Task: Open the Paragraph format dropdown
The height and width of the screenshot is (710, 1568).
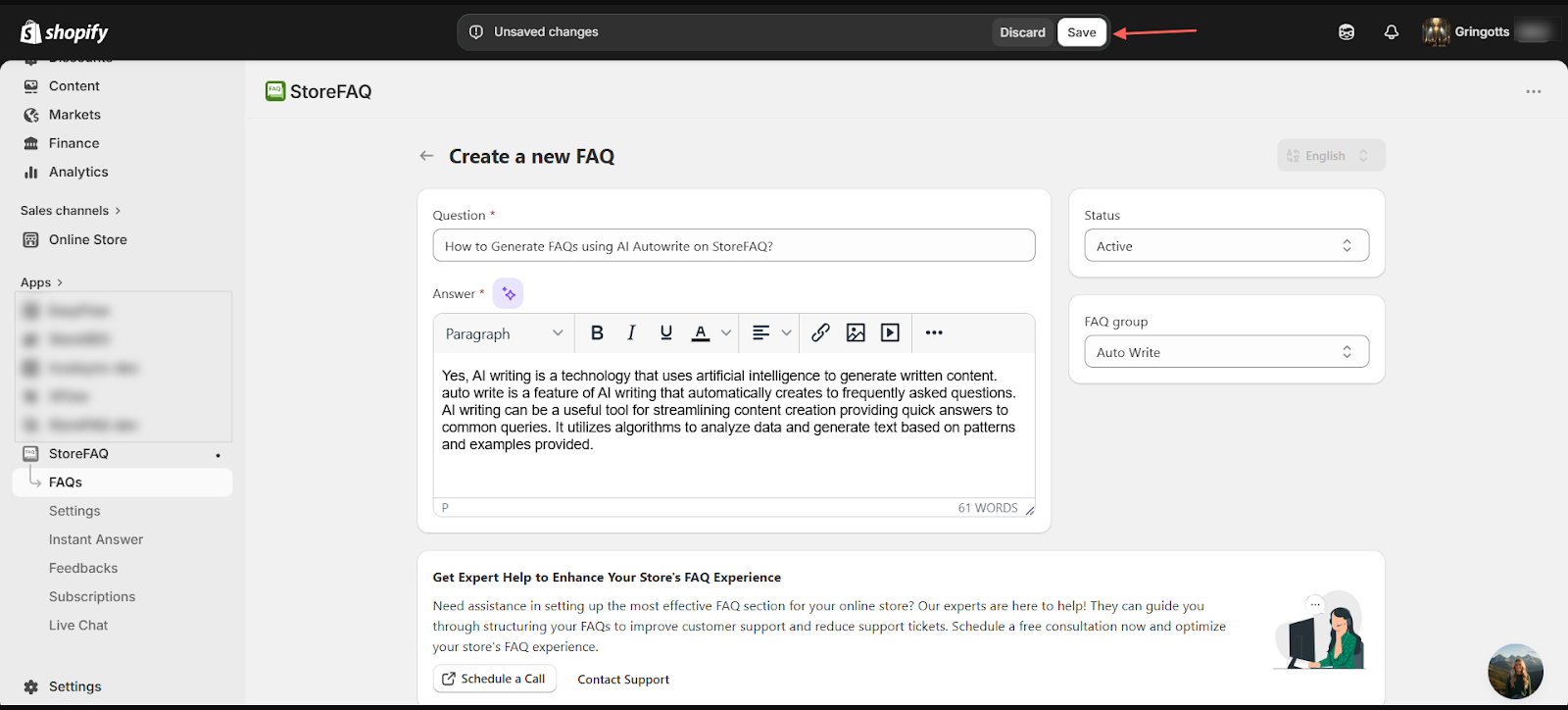Action: 504,333
